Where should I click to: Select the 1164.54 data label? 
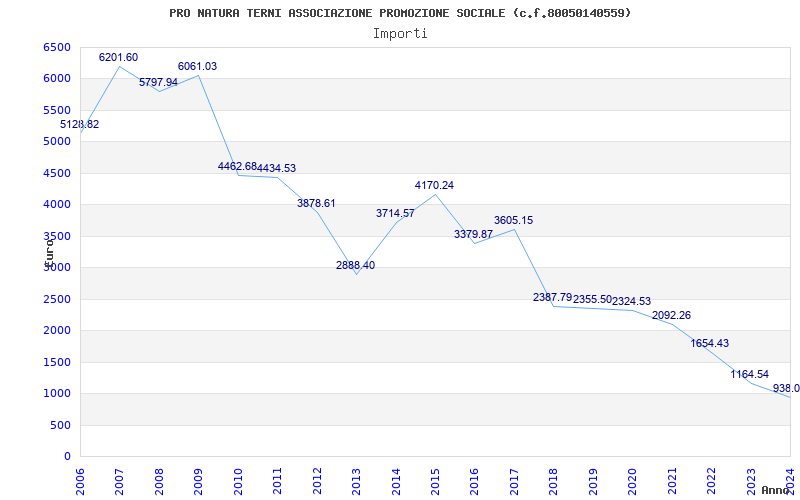[749, 374]
